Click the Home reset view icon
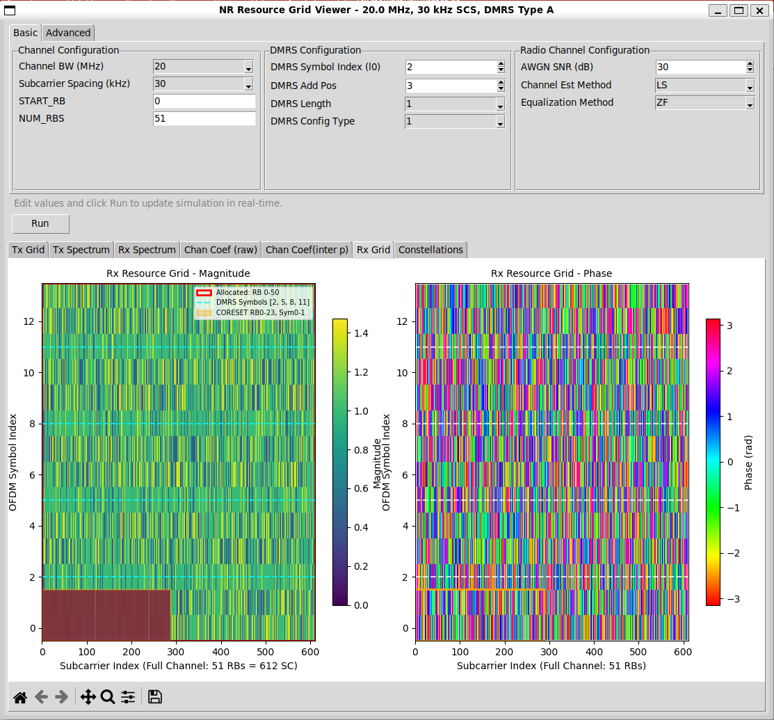 [x=20, y=697]
